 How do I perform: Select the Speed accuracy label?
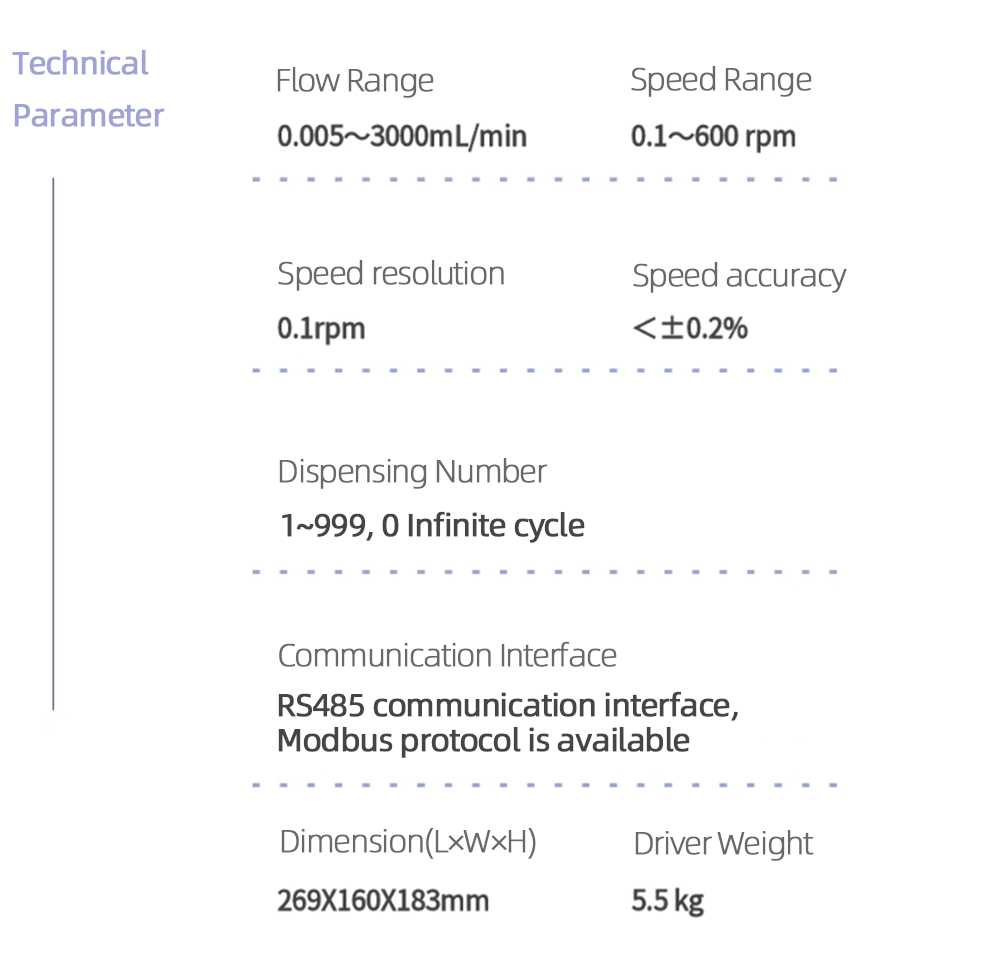pos(738,276)
